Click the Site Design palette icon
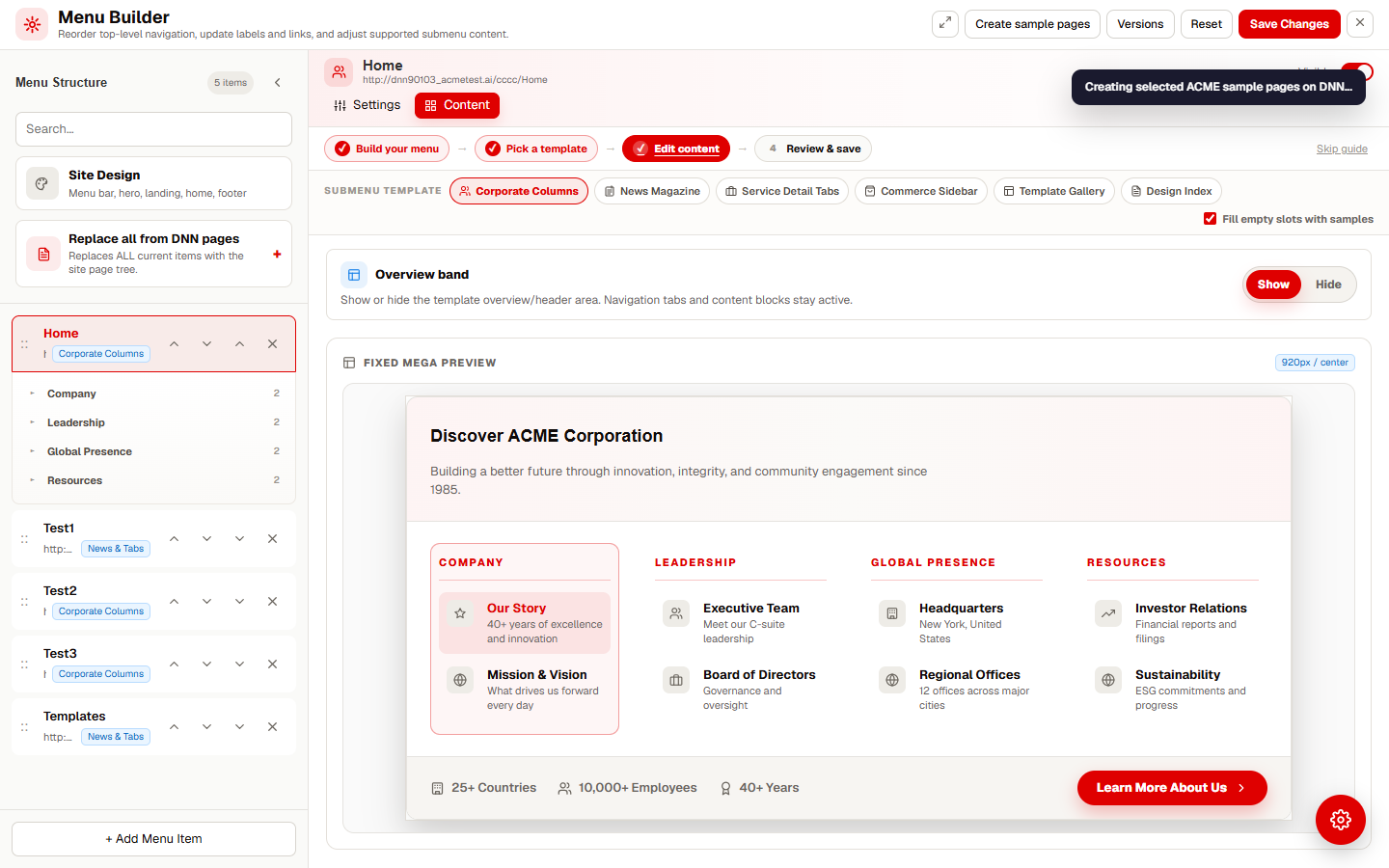The image size is (1389, 868). 42,183
